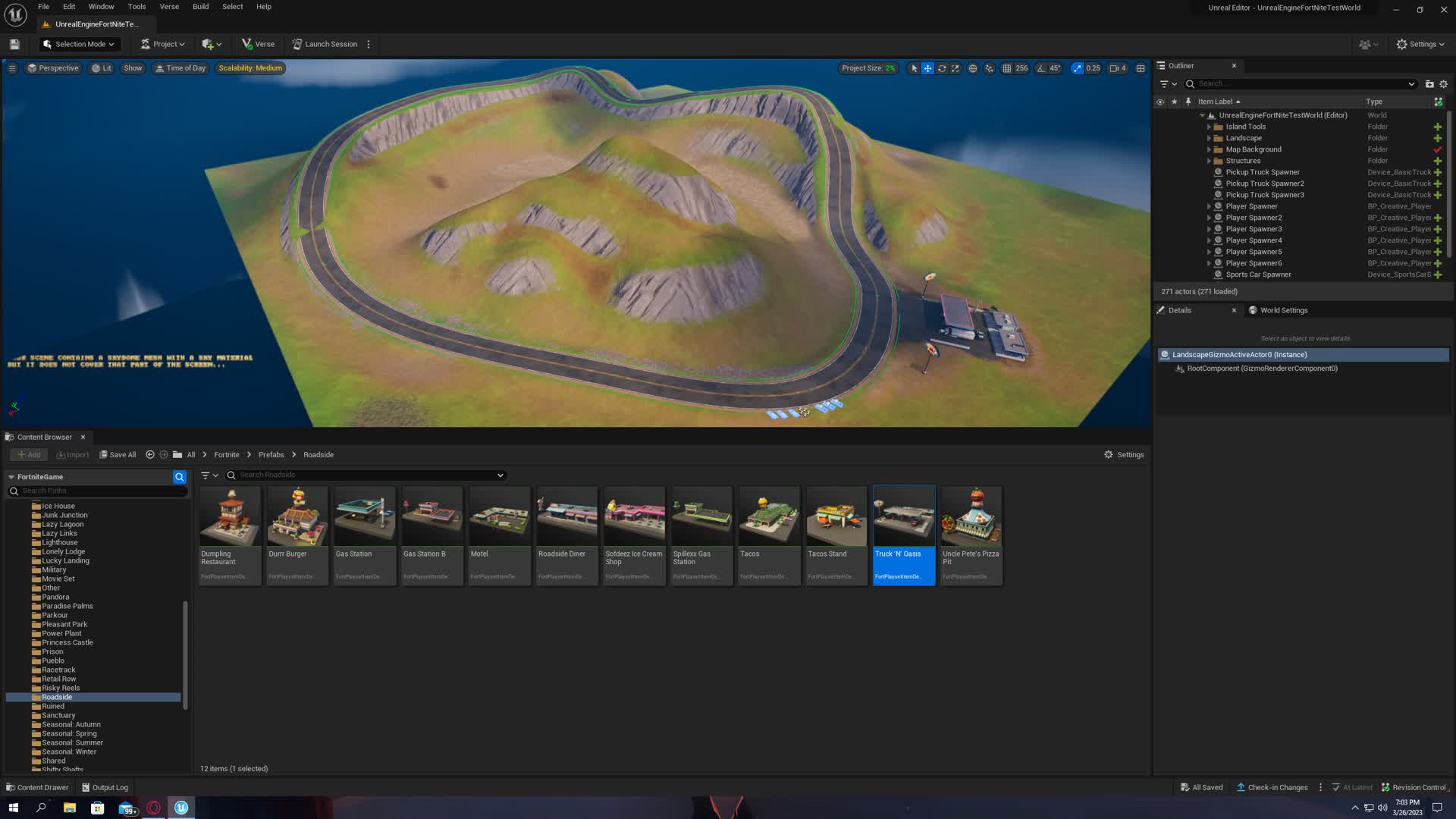Viewport: 1456px width, 819px height.
Task: Go back in Content Browser history
Action: [x=150, y=455]
